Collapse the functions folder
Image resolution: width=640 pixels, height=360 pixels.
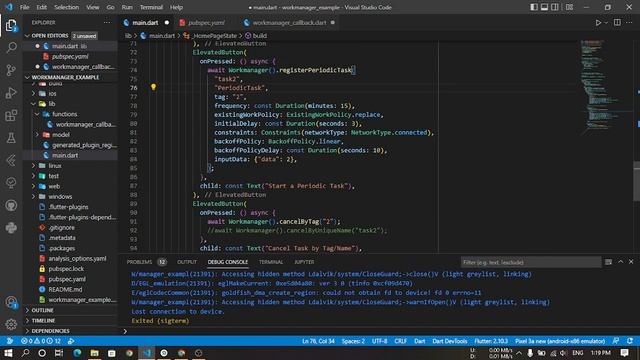64,114
